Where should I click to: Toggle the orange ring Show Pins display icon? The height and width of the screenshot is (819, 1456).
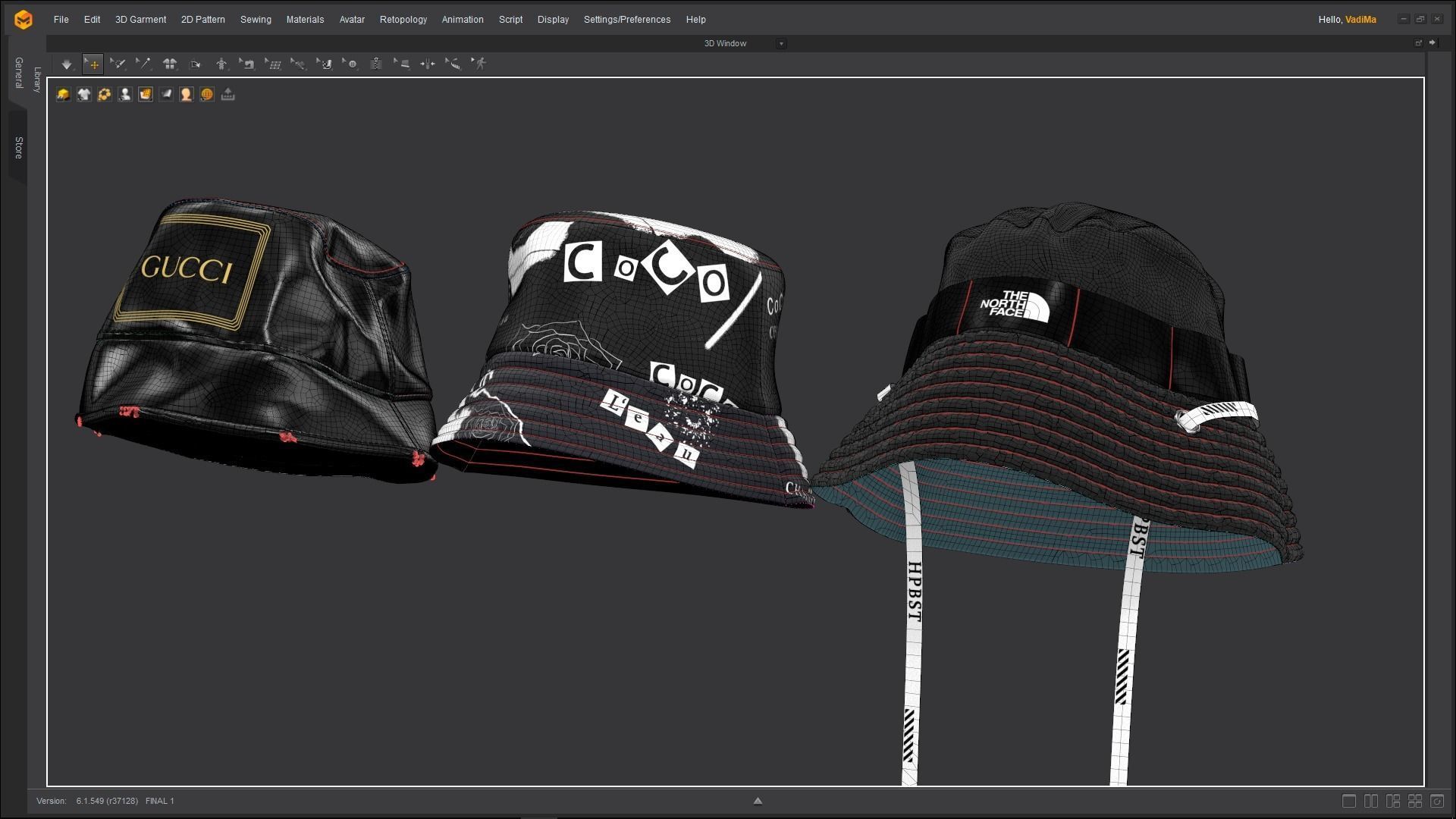tap(104, 94)
